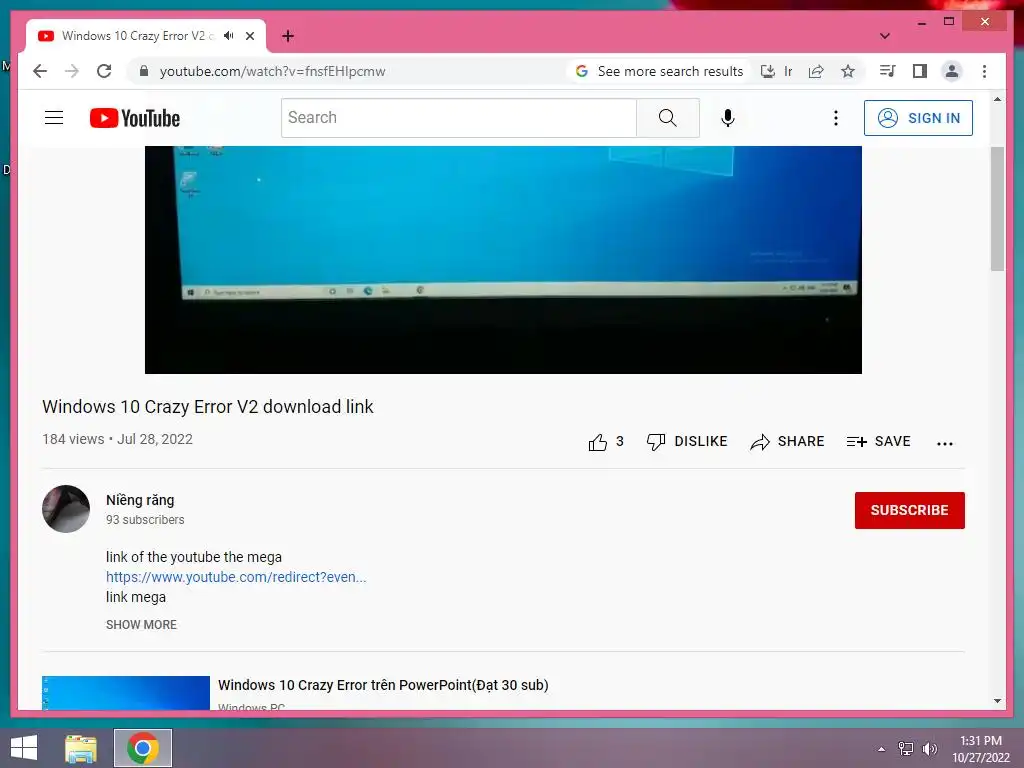The width and height of the screenshot is (1024, 768).
Task: Open volume icon in system tray
Action: [930, 749]
